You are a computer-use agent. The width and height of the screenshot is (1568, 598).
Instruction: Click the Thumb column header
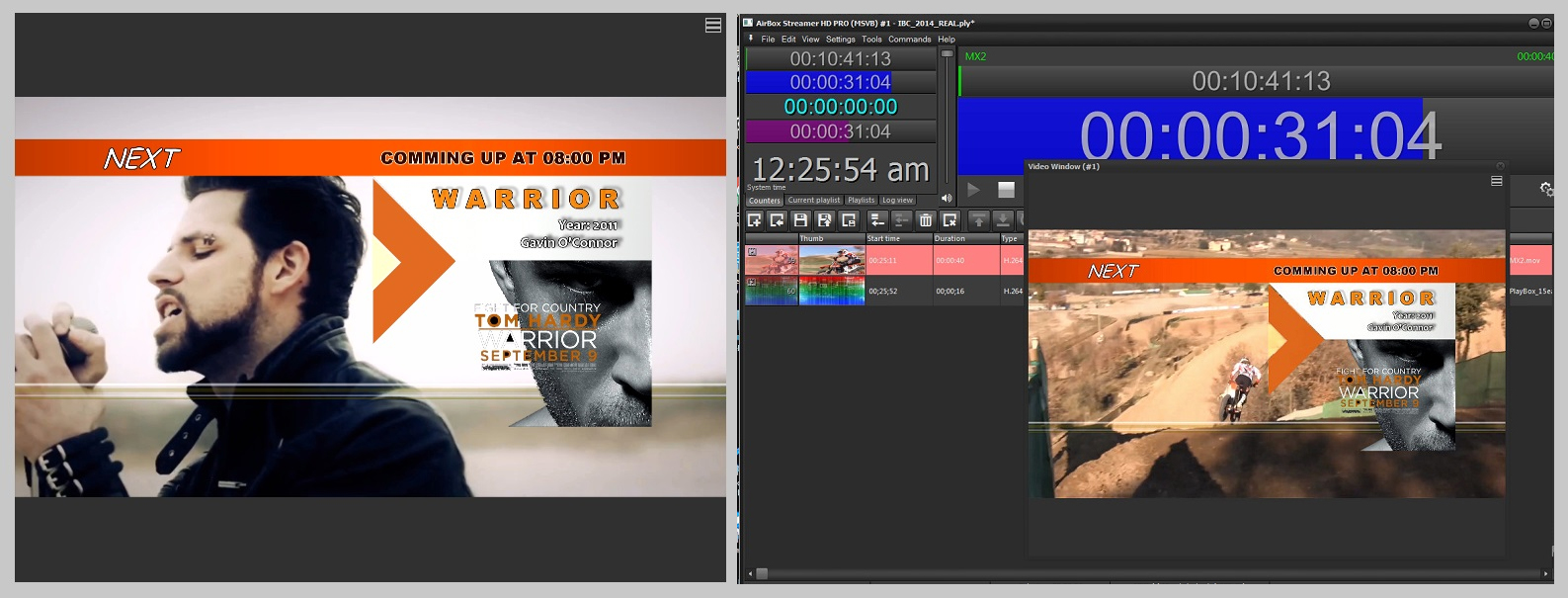831,239
